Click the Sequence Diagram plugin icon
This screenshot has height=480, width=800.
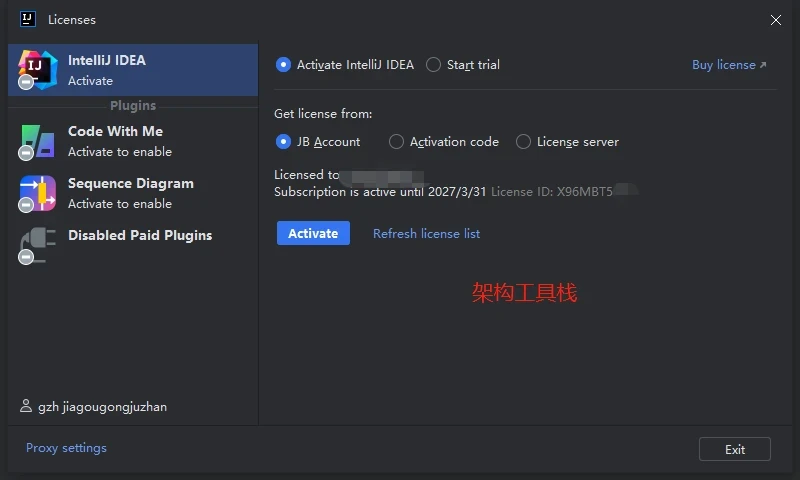point(38,193)
